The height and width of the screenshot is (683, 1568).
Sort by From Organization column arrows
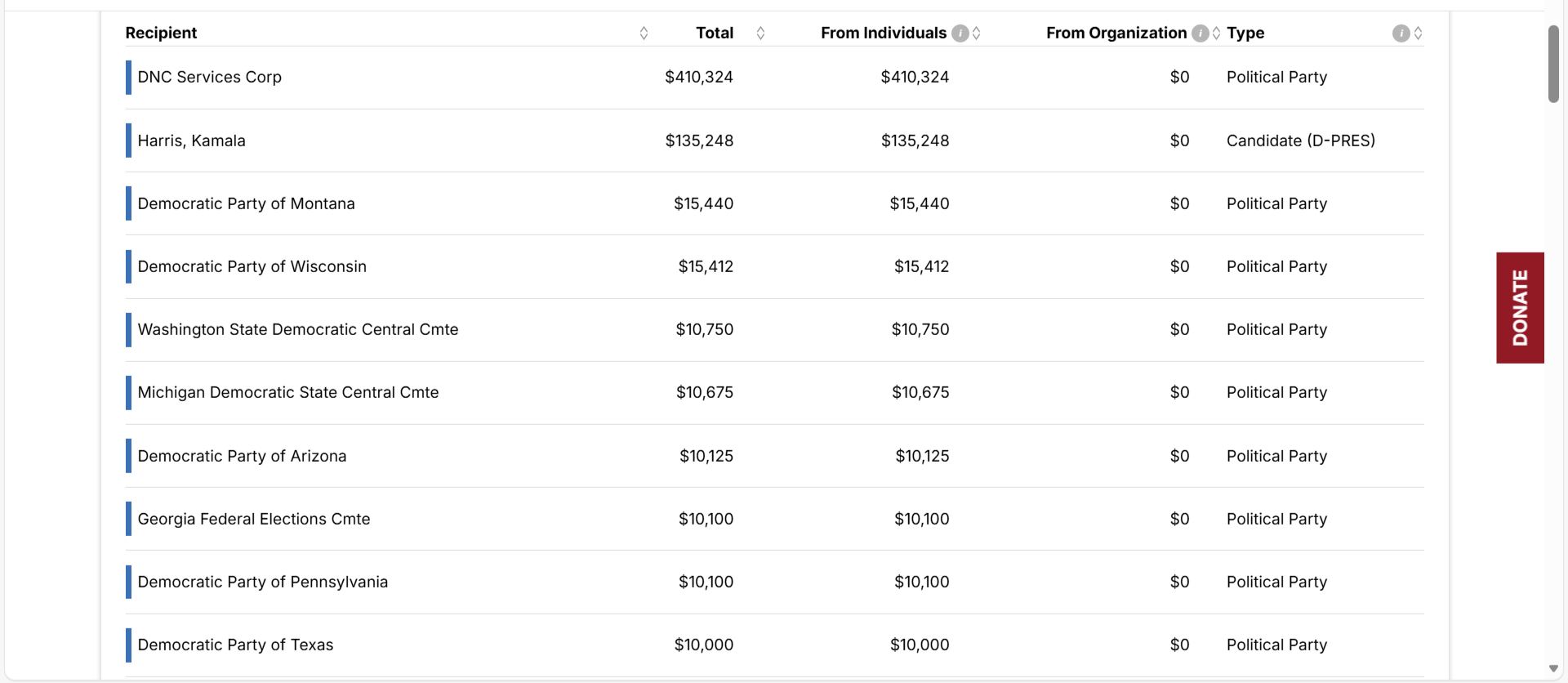point(1216,33)
